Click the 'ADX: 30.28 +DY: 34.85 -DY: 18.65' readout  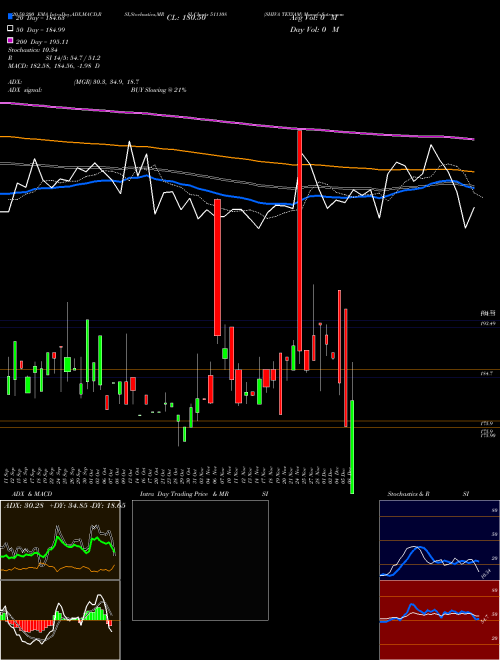(64, 506)
